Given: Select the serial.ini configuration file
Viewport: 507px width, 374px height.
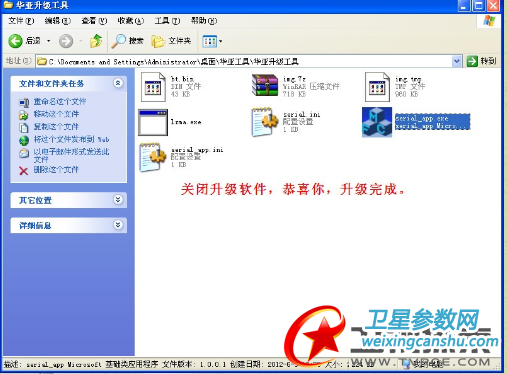Looking at the screenshot, I should point(265,122).
